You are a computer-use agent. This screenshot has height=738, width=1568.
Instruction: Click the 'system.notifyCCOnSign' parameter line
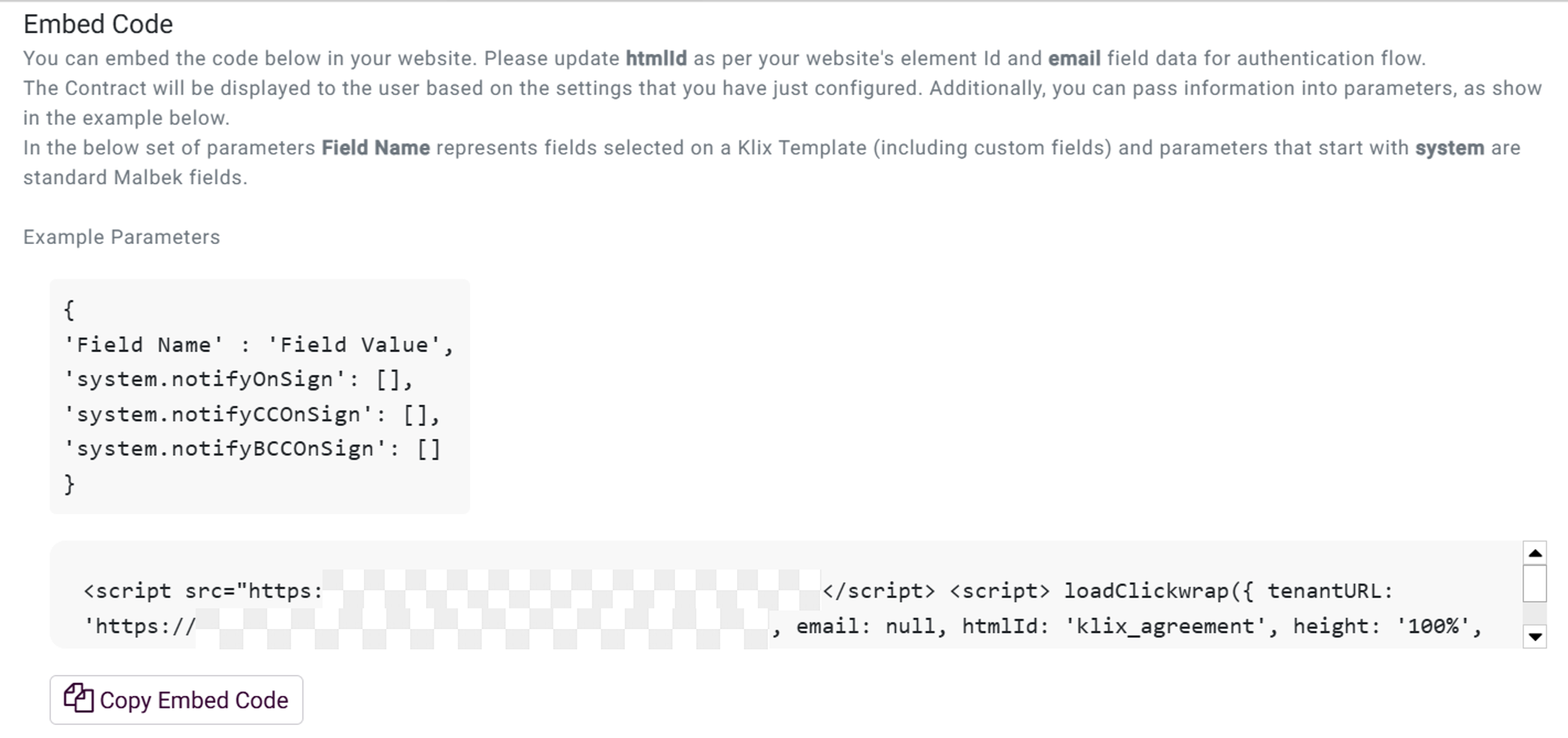[x=252, y=415]
